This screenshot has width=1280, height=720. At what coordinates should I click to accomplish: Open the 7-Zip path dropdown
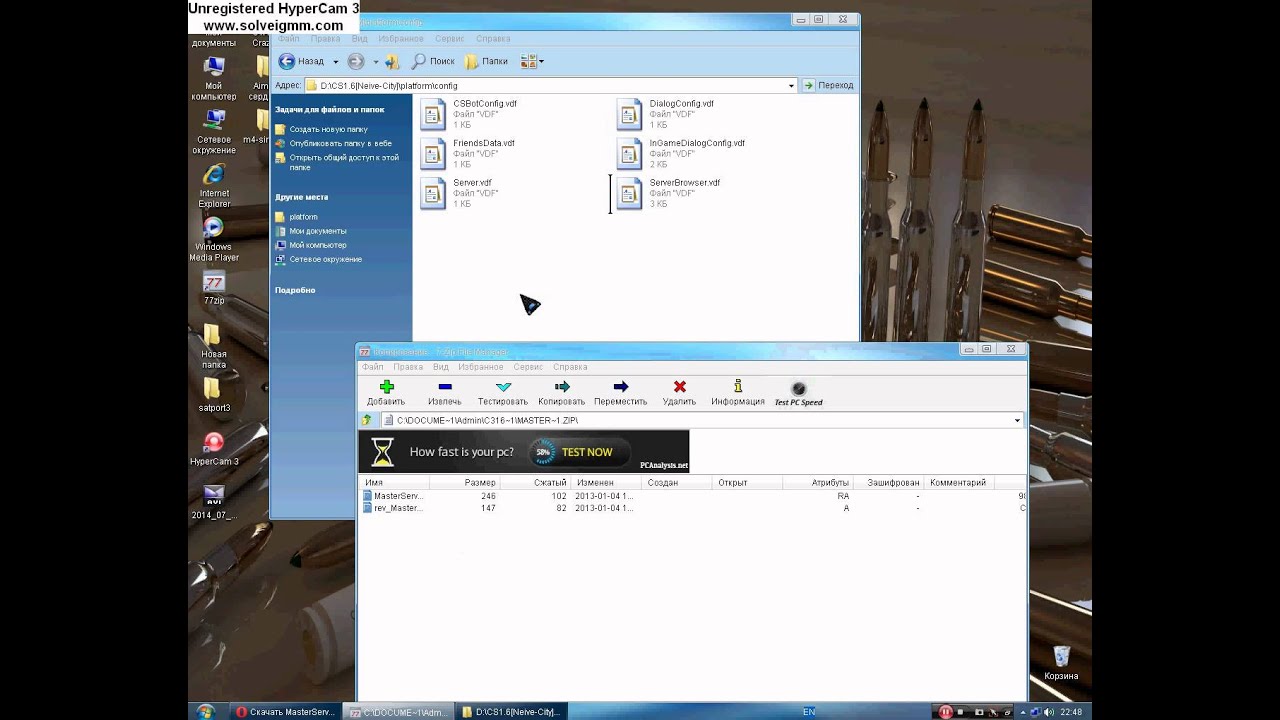[1017, 420]
